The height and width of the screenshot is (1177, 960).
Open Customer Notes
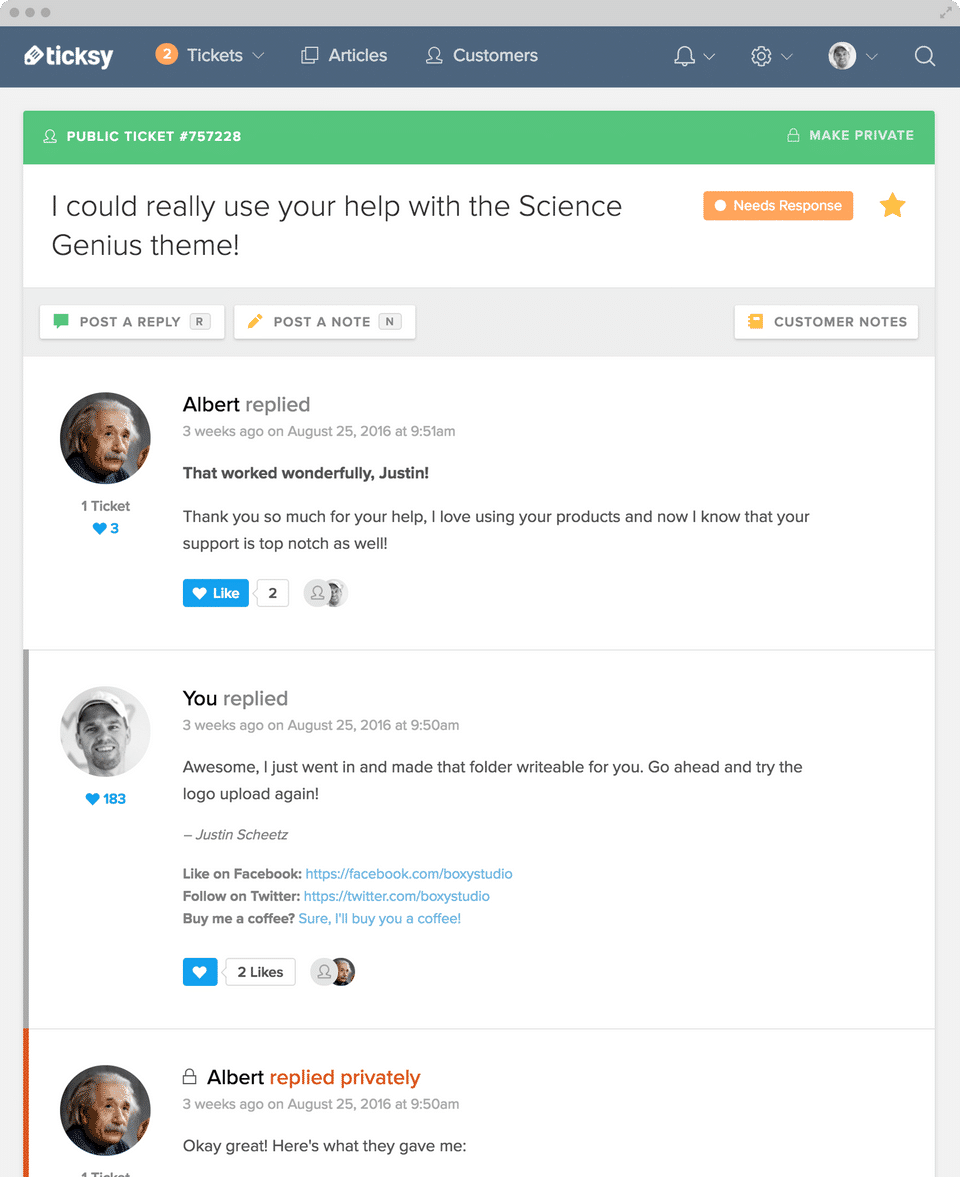tap(826, 322)
